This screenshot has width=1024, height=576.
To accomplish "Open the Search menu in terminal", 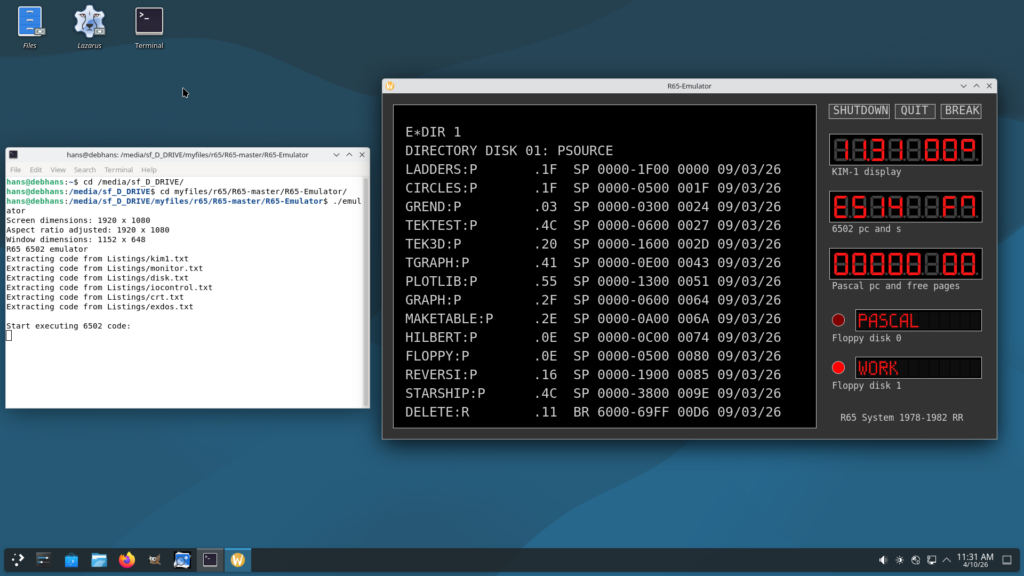I will coord(84,170).
